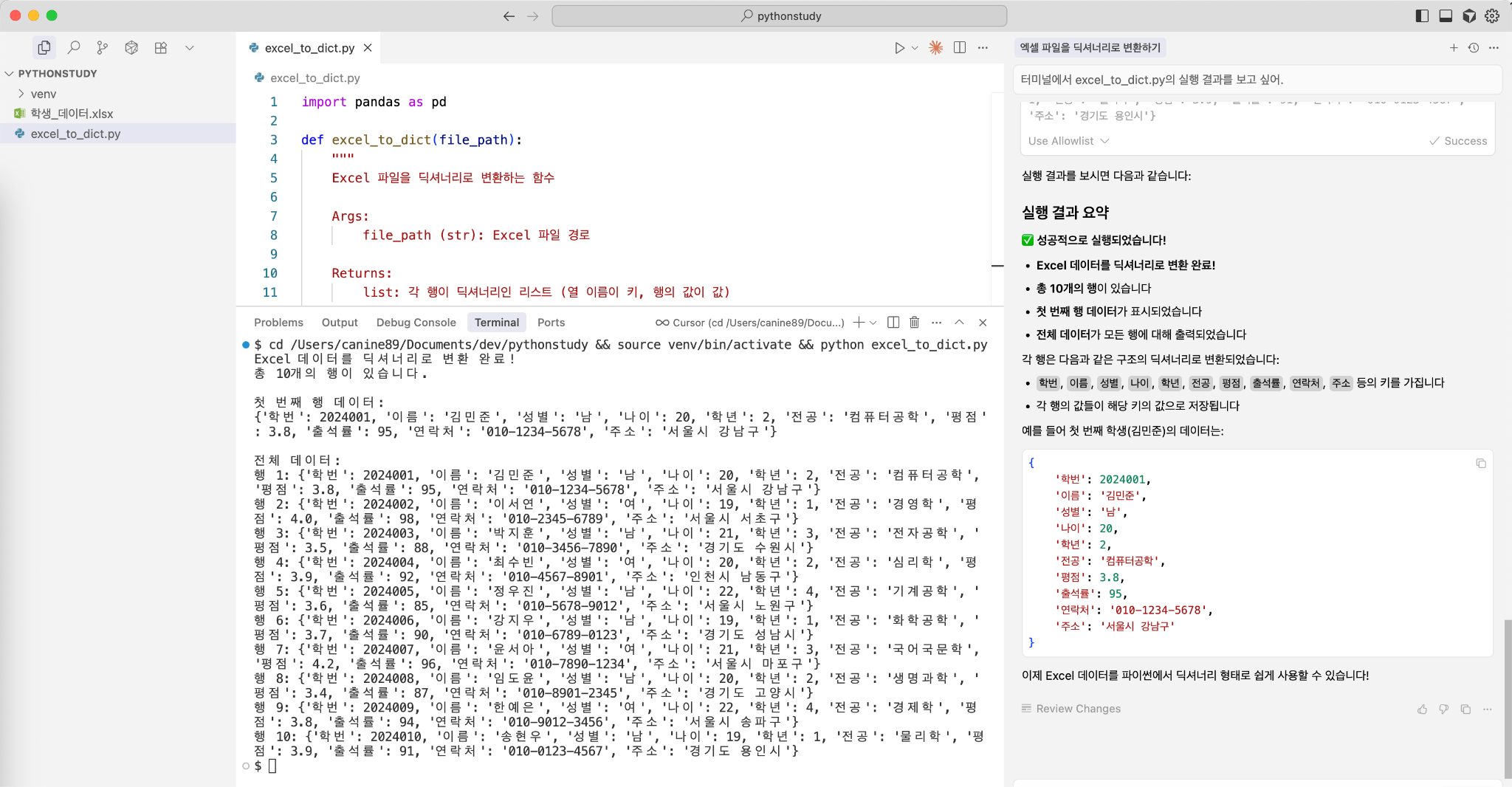Run the Python file play button

899,48
